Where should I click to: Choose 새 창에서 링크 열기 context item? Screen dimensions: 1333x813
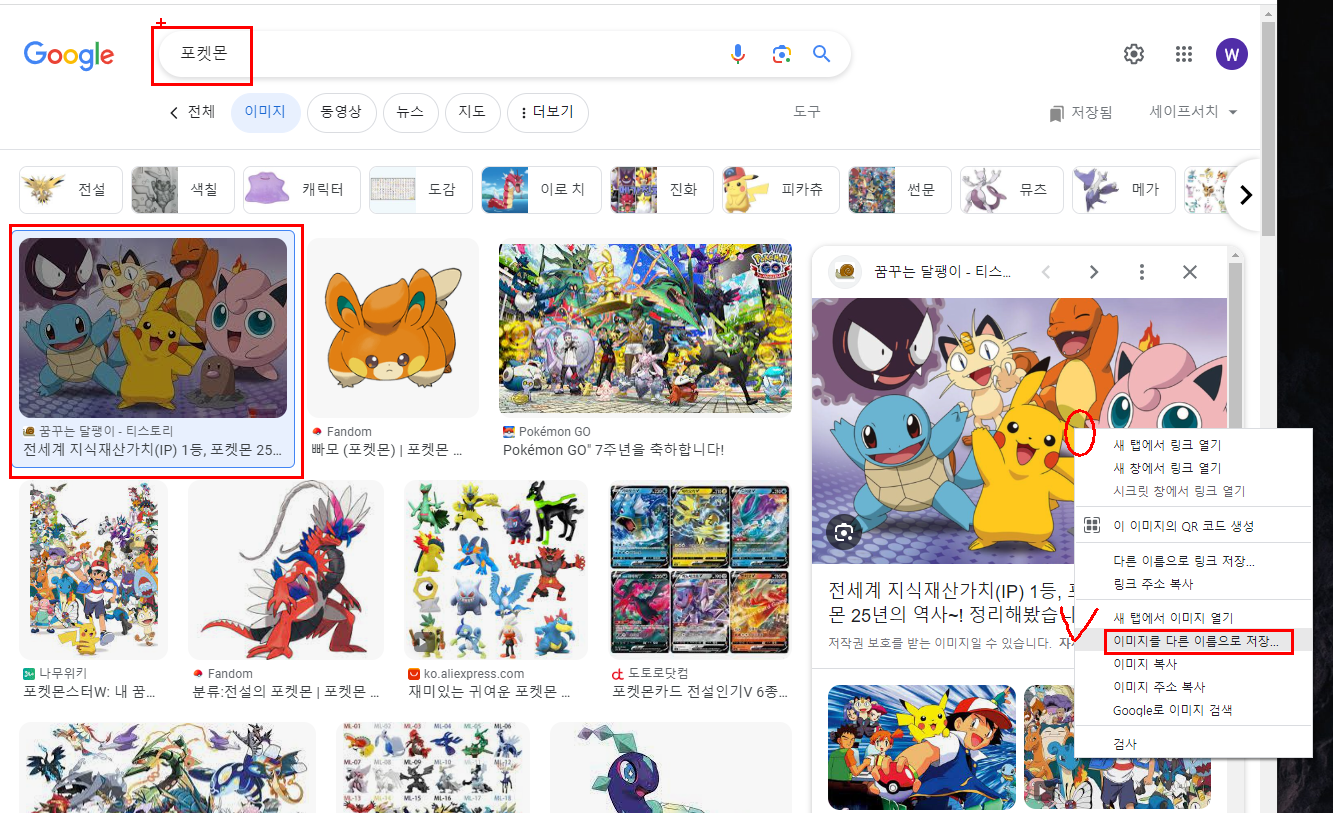(1193, 468)
